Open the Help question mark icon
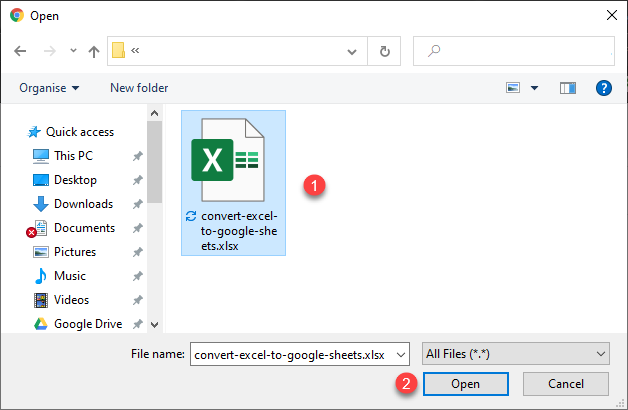 [x=603, y=88]
